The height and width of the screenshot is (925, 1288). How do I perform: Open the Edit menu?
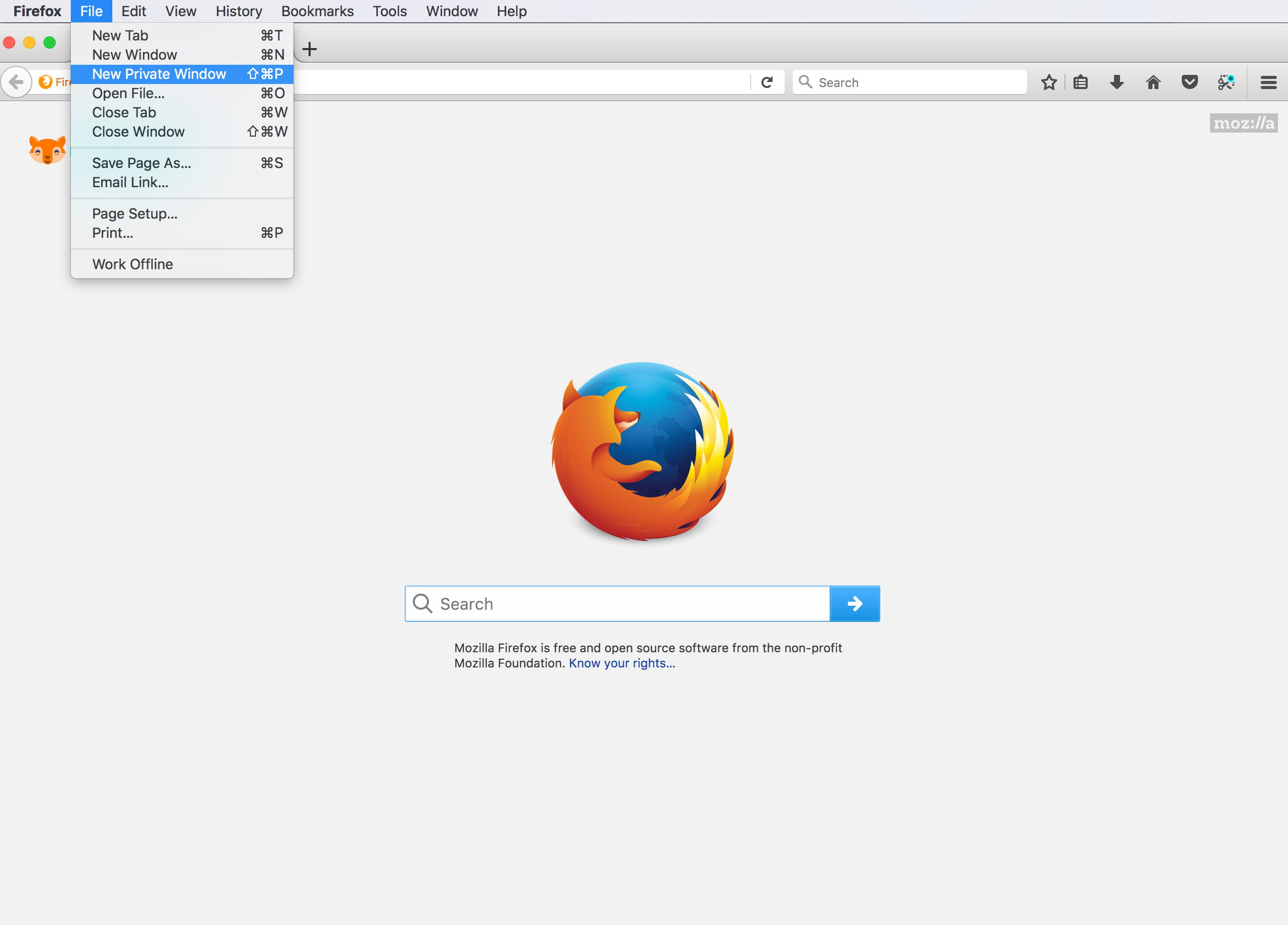tap(134, 11)
